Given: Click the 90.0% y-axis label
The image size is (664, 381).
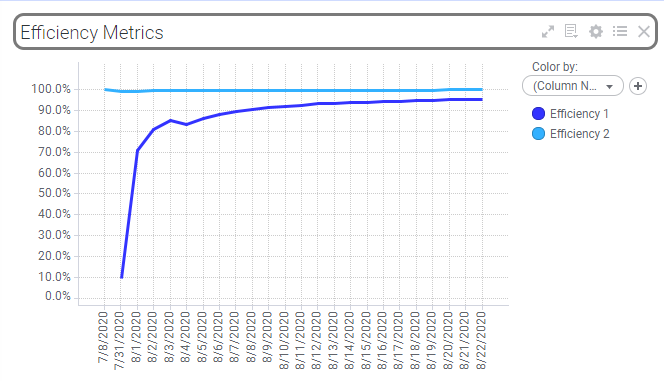Looking at the screenshot, I should 54,110.
